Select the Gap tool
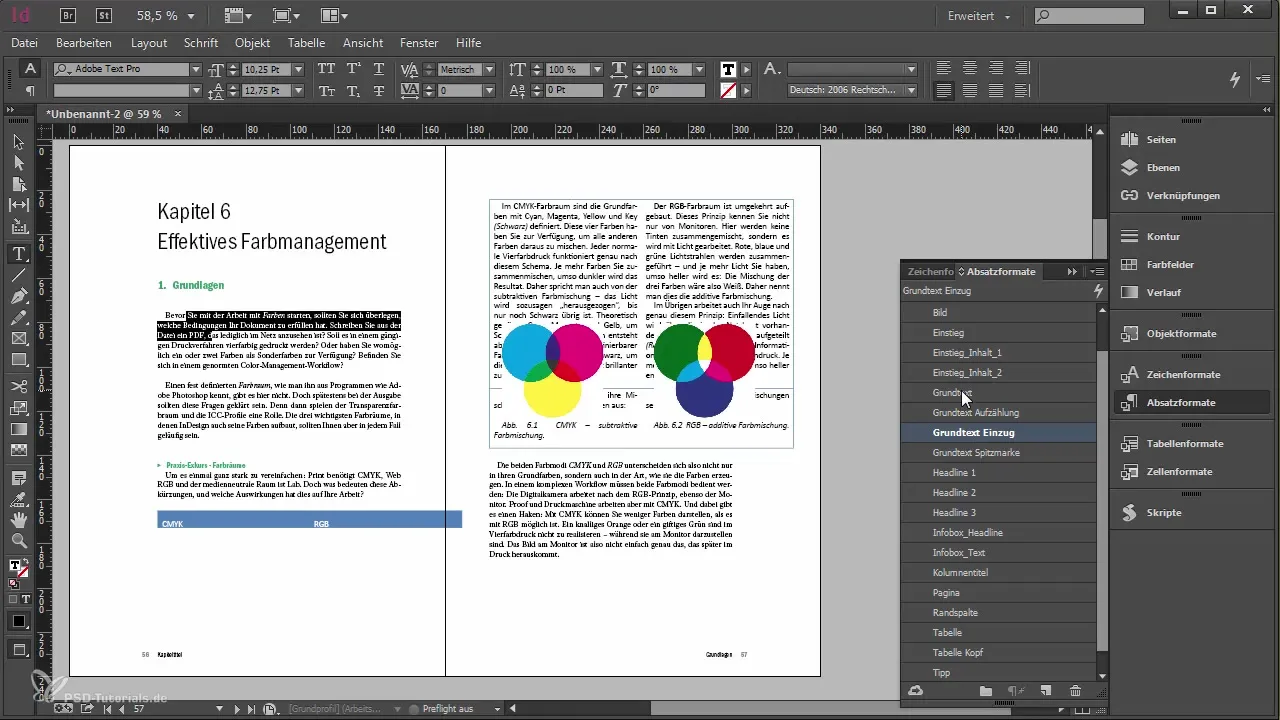This screenshot has width=1280, height=720. [18, 205]
